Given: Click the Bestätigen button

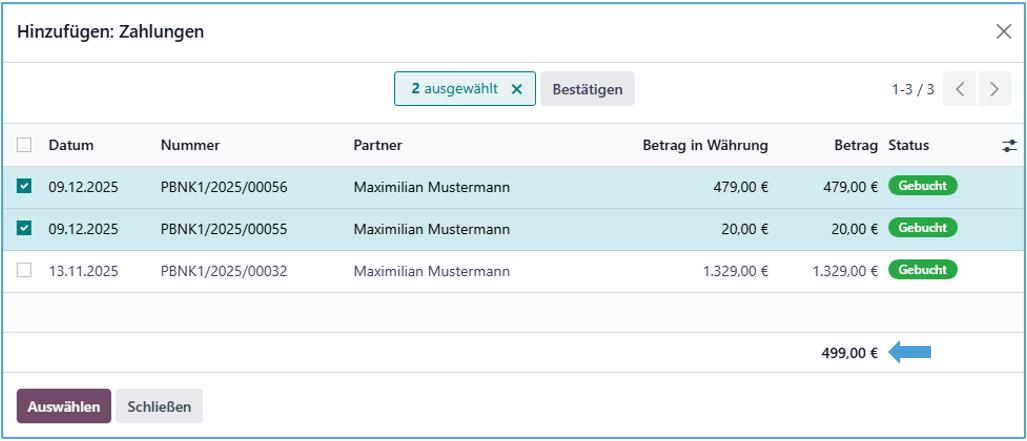Looking at the screenshot, I should (x=587, y=89).
